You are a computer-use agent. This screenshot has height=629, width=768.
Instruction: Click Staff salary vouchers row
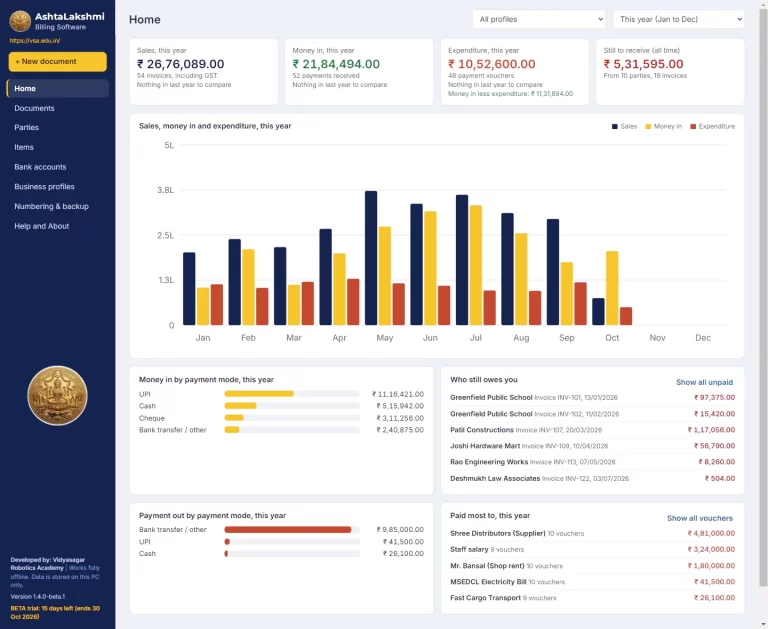[x=592, y=549]
